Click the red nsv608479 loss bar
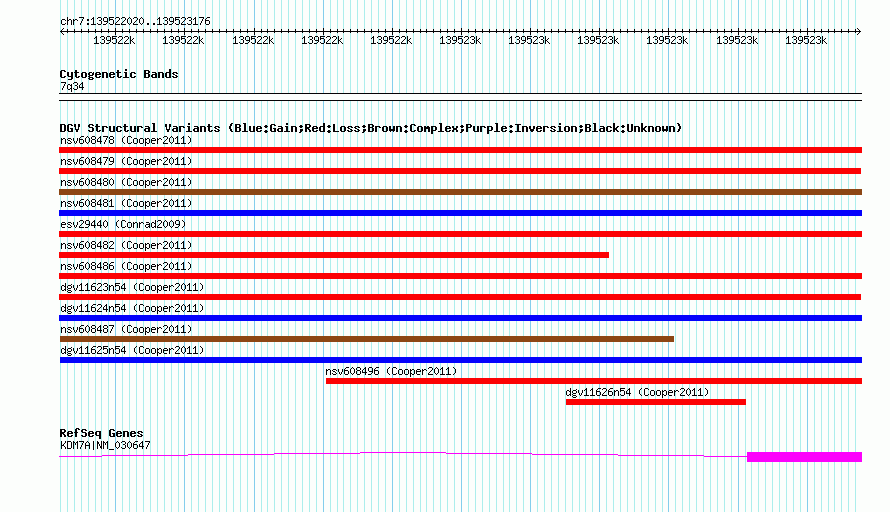The height and width of the screenshot is (512, 890). click(460, 171)
